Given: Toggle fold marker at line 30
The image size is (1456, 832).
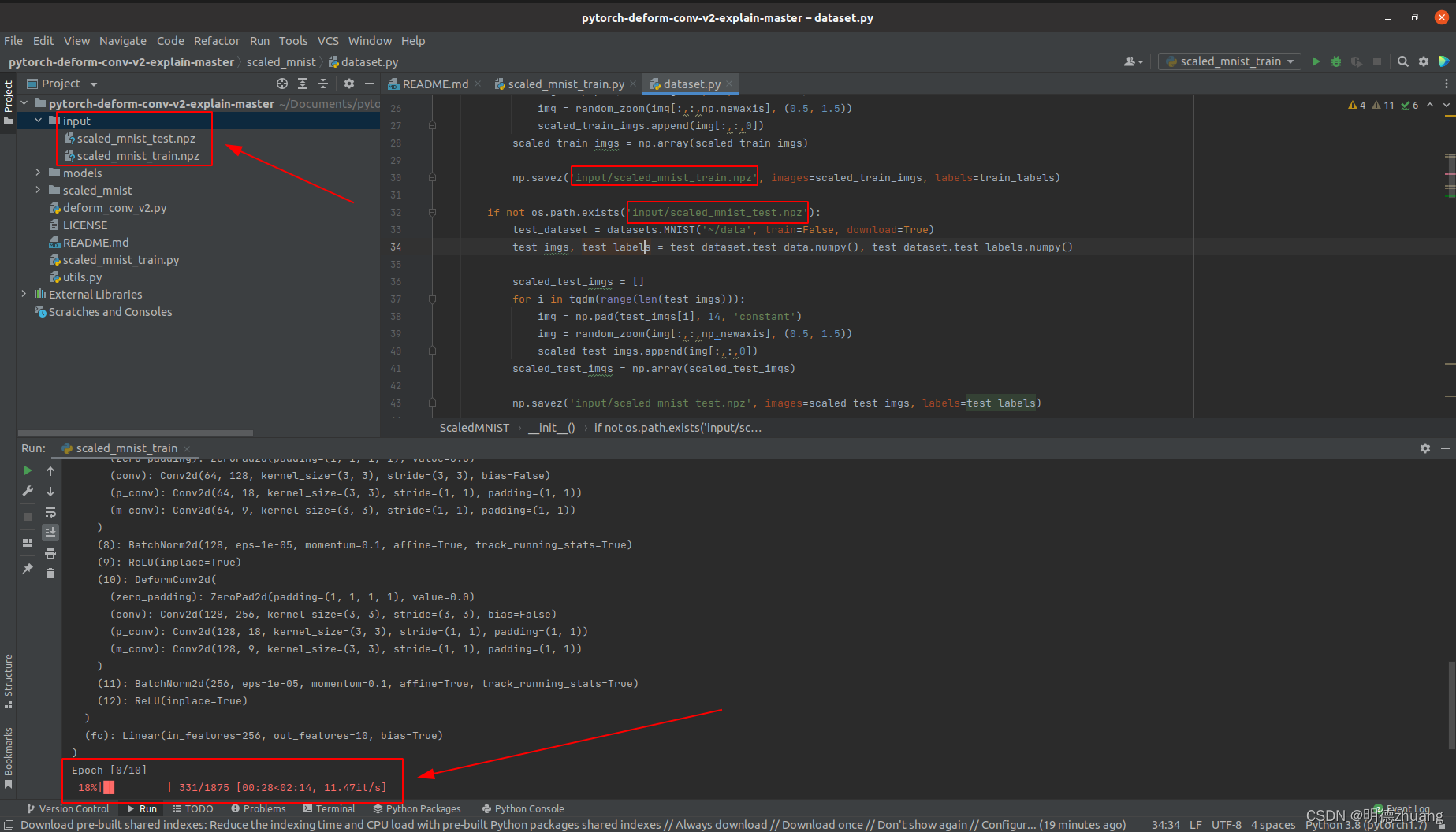Looking at the screenshot, I should 432,177.
